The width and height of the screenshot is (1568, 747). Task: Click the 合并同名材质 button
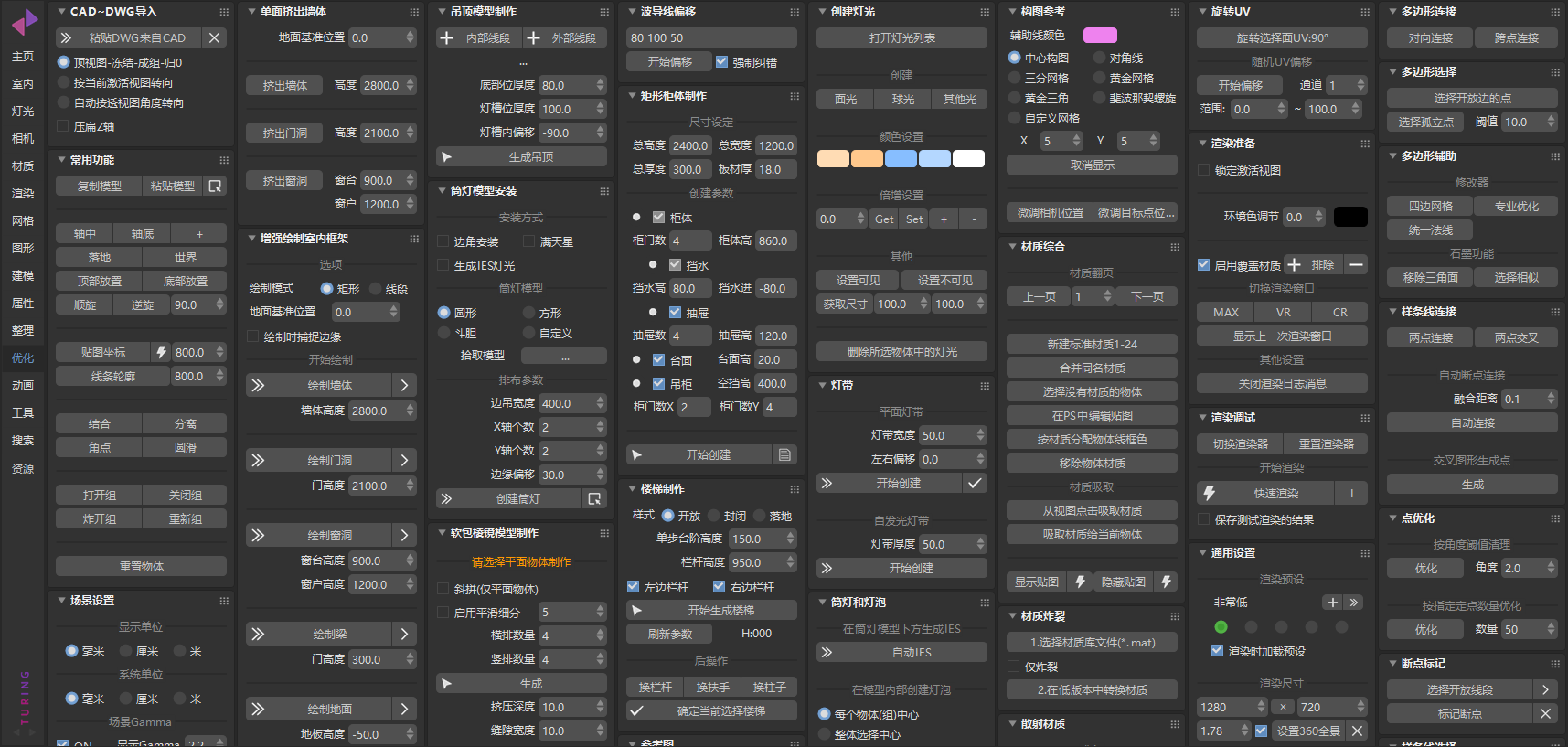coord(1092,368)
